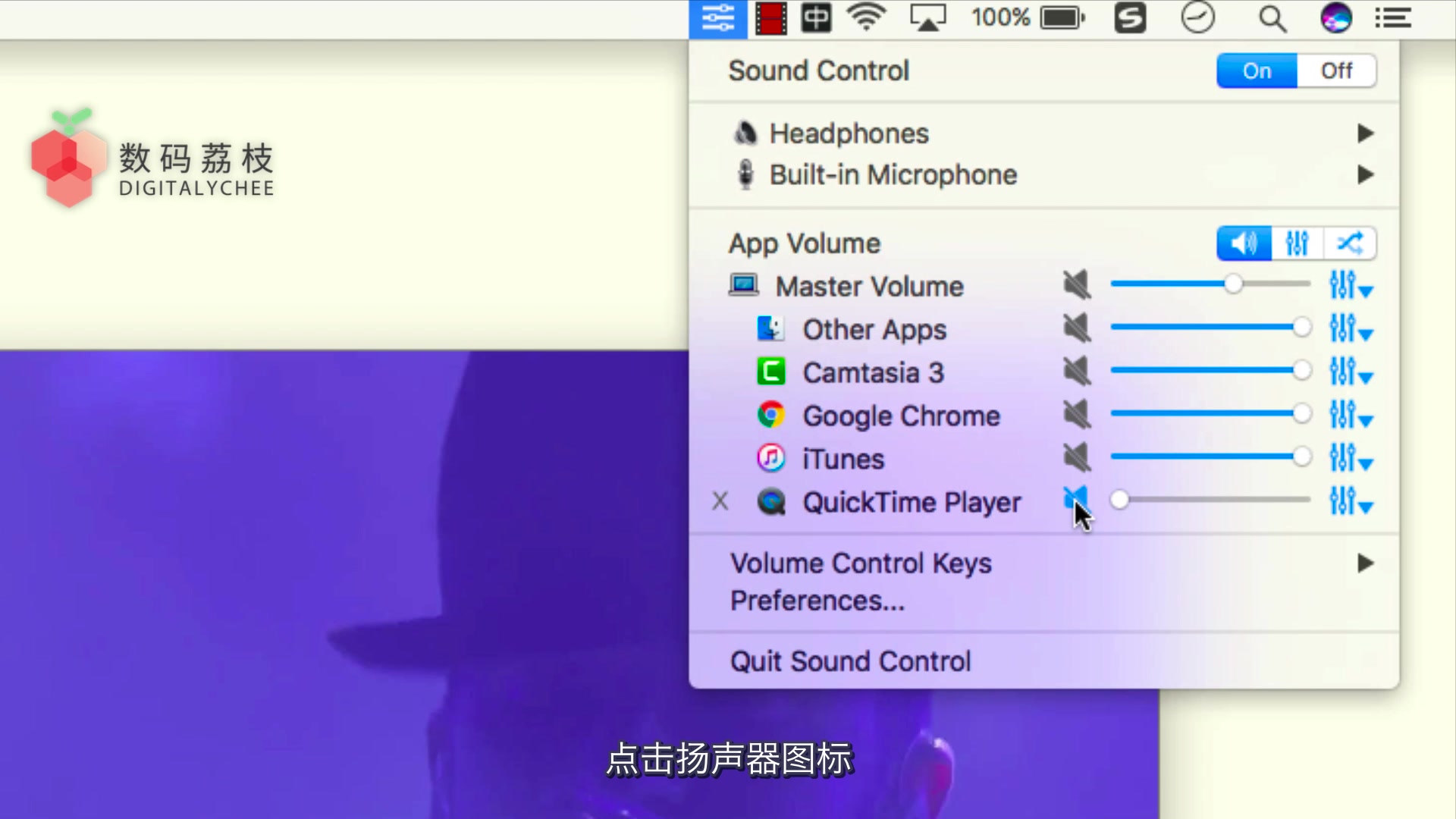Select the Headphones menu entry
Image resolution: width=1456 pixels, height=819 pixels.
tap(1044, 133)
